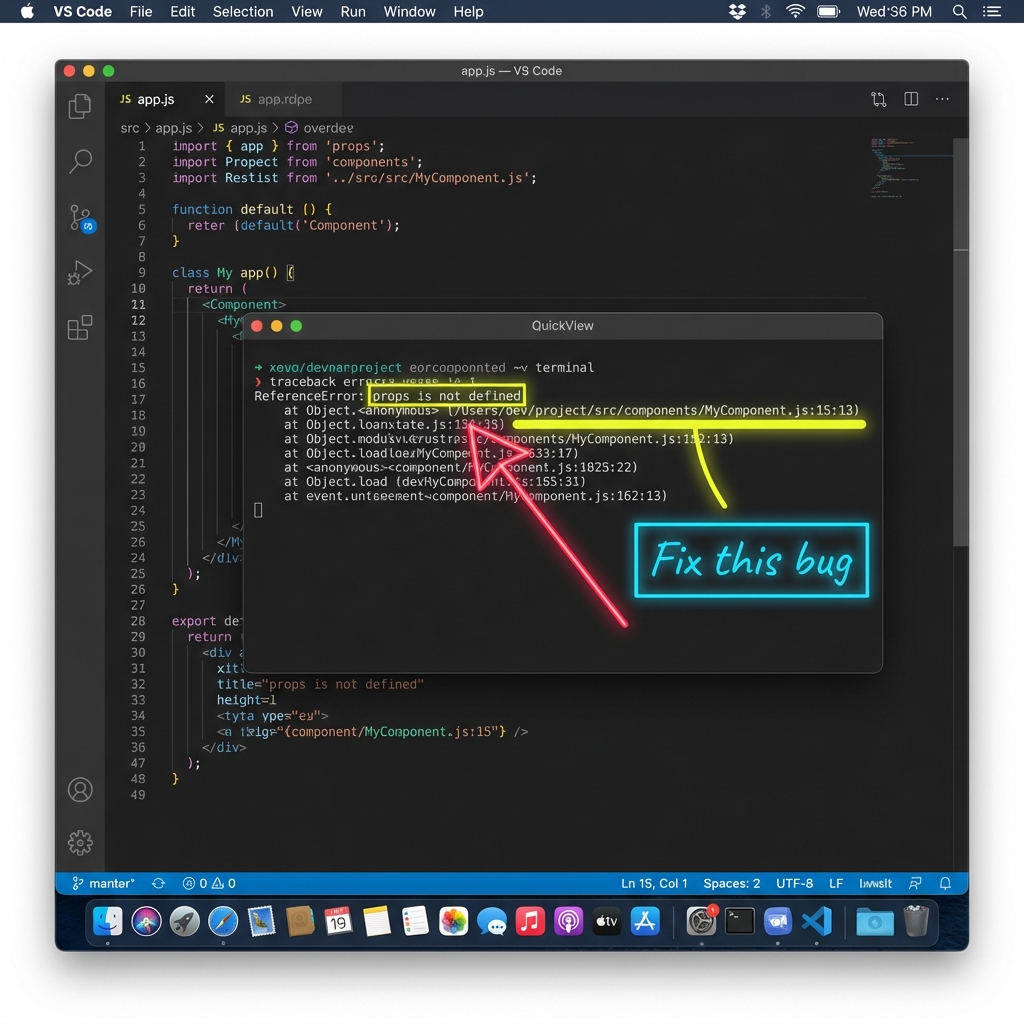
Task: Click the minimap on the editor's right edge
Action: click(905, 165)
